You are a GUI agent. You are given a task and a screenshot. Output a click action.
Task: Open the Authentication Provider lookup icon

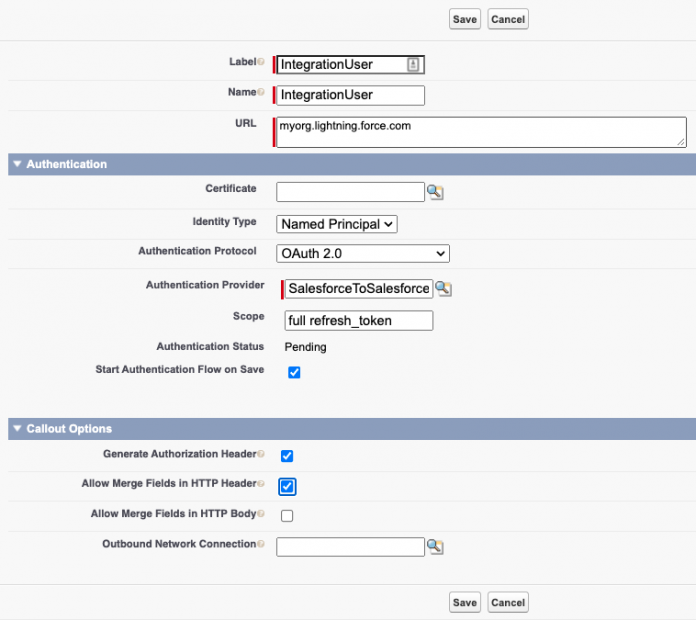pyautogui.click(x=443, y=289)
